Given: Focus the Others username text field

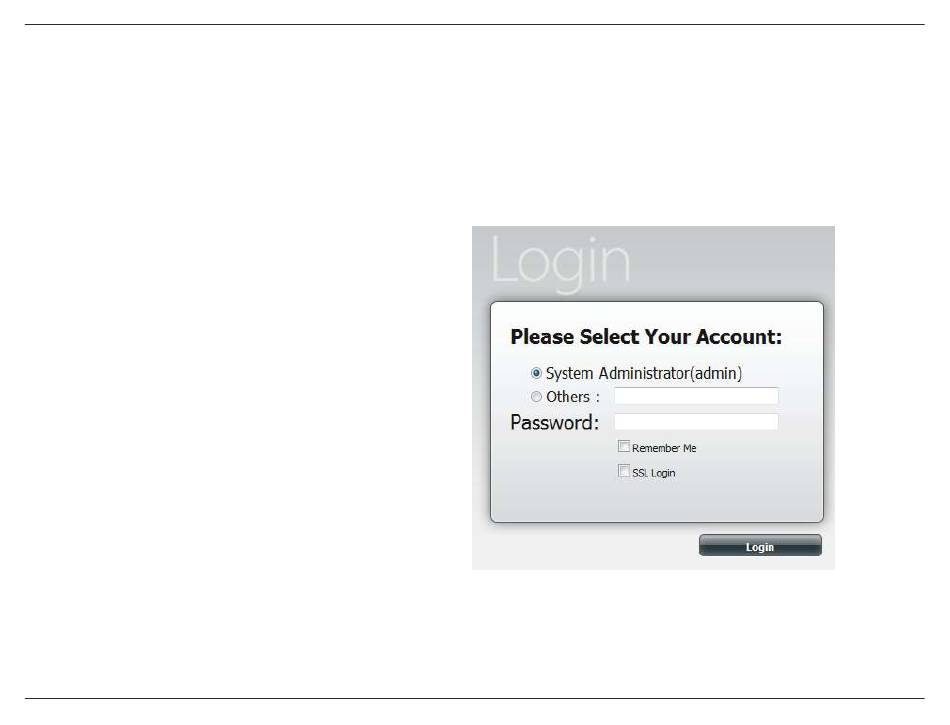Looking at the screenshot, I should (696, 396).
